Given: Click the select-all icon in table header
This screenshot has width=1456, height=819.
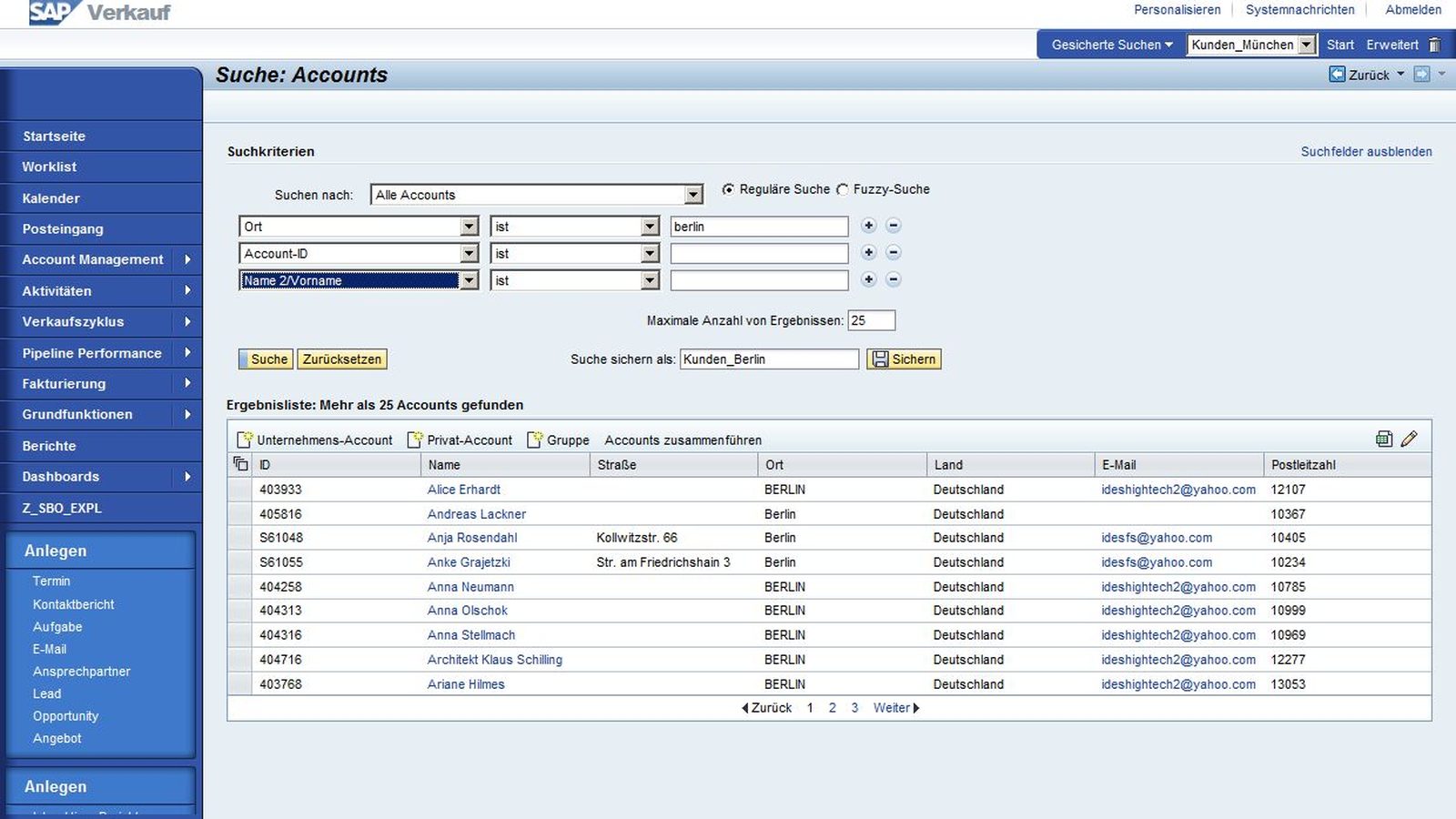Looking at the screenshot, I should (x=240, y=464).
